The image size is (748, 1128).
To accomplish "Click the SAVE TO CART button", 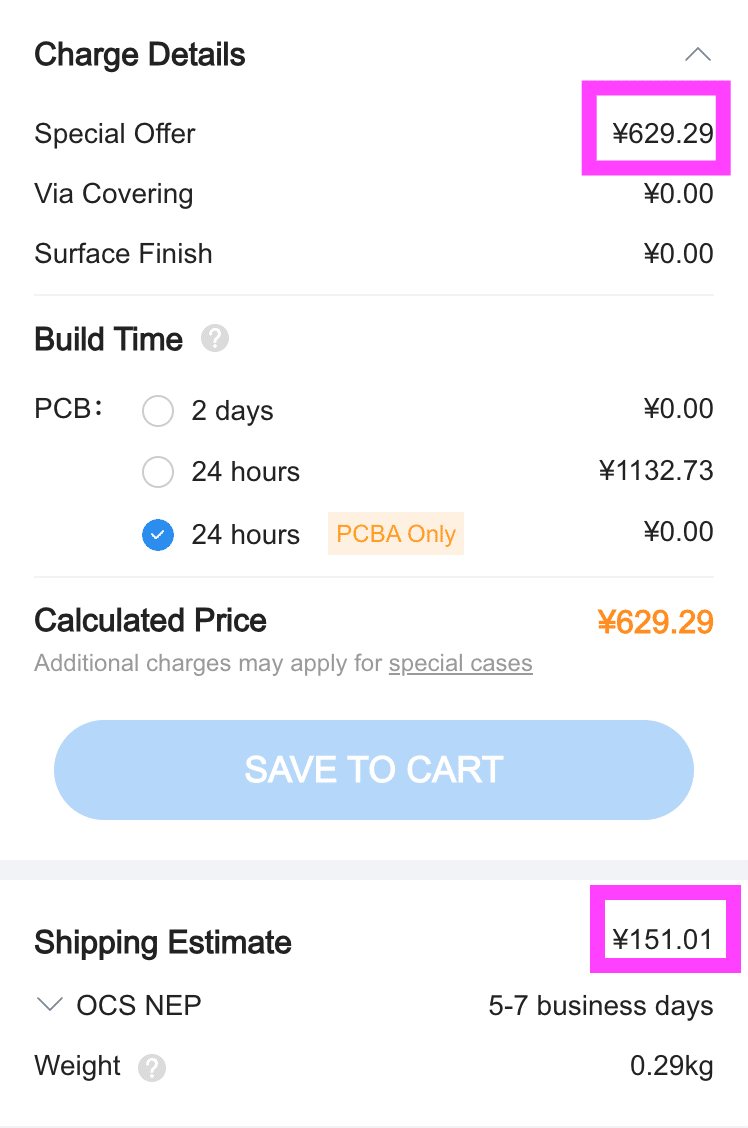I will (x=374, y=770).
